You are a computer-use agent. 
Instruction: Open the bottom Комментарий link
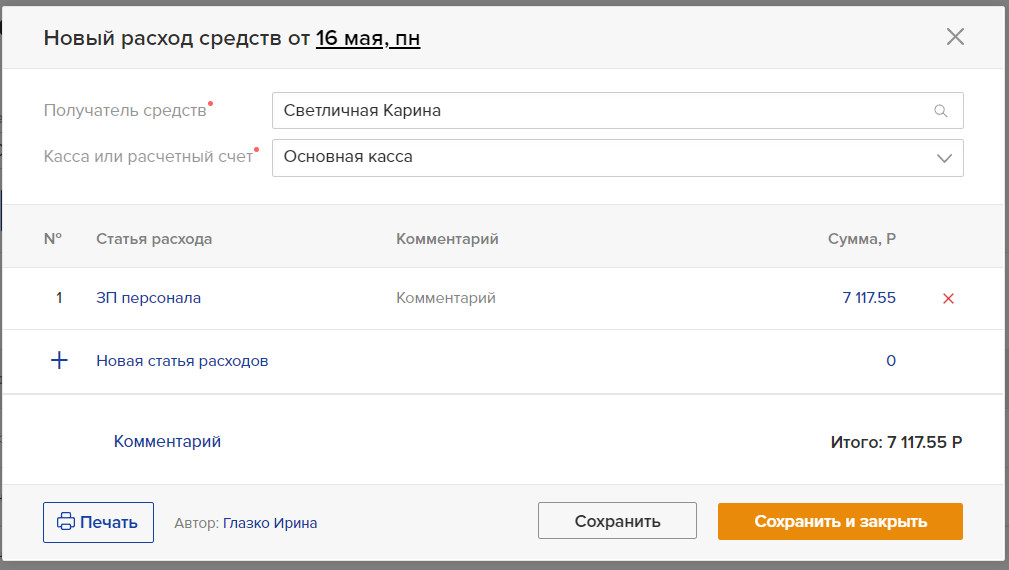tap(167, 441)
